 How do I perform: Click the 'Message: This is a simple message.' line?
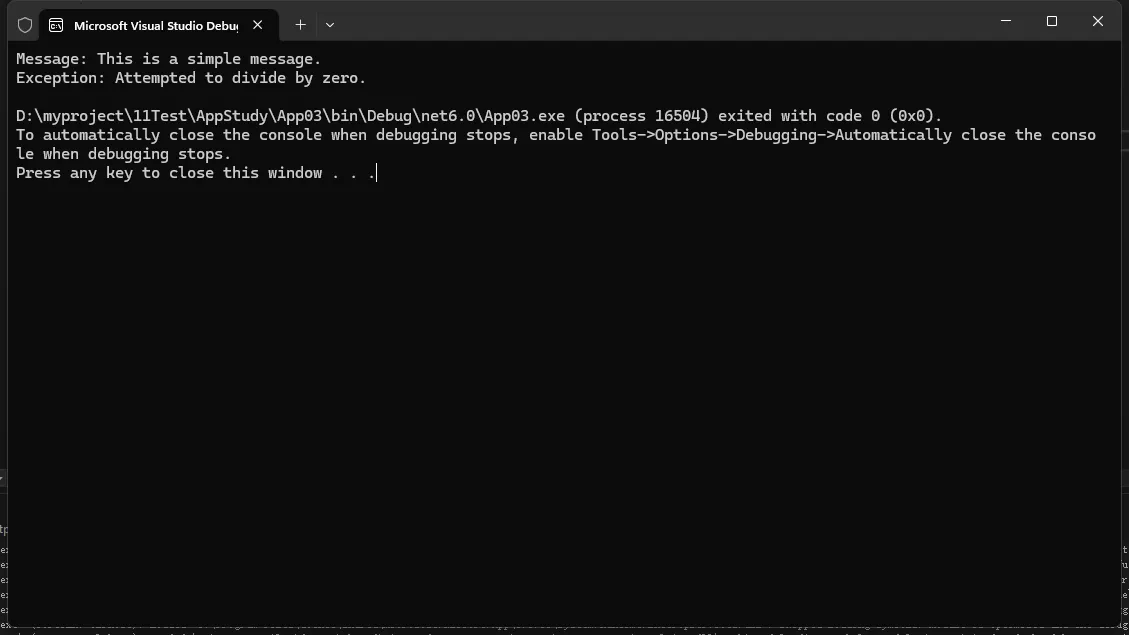point(168,59)
